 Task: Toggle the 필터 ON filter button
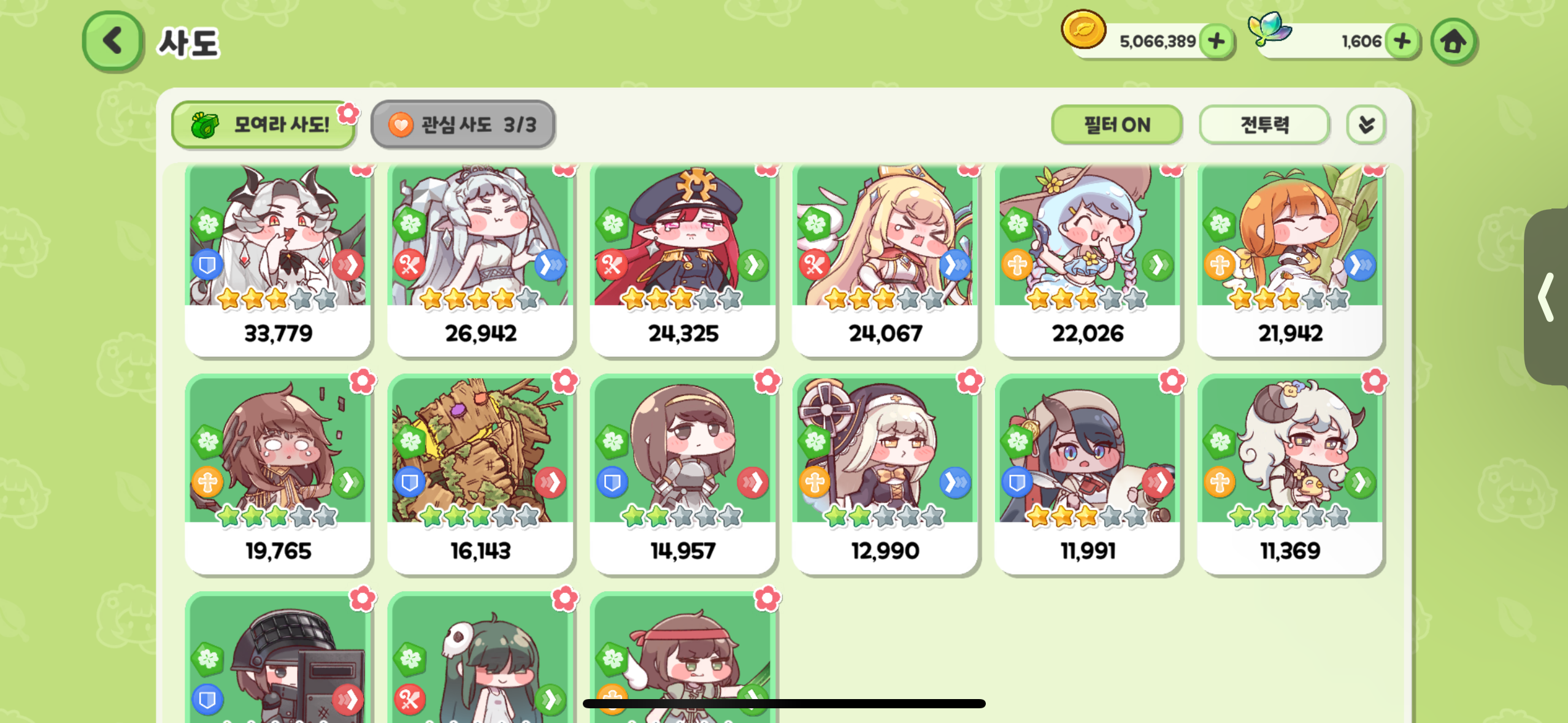point(1116,125)
